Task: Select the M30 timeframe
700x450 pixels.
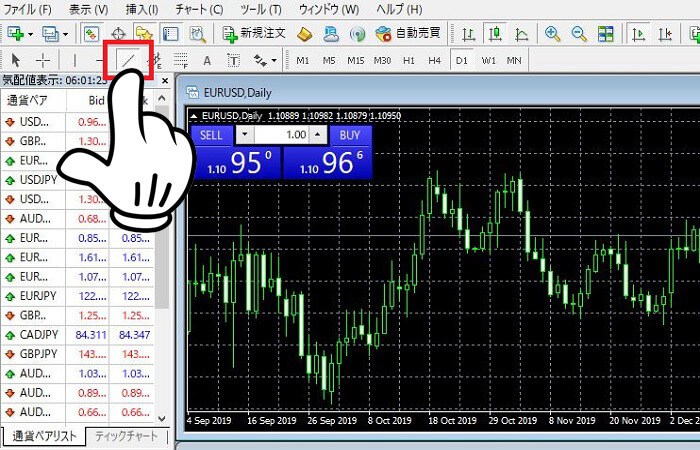Action: [x=382, y=60]
